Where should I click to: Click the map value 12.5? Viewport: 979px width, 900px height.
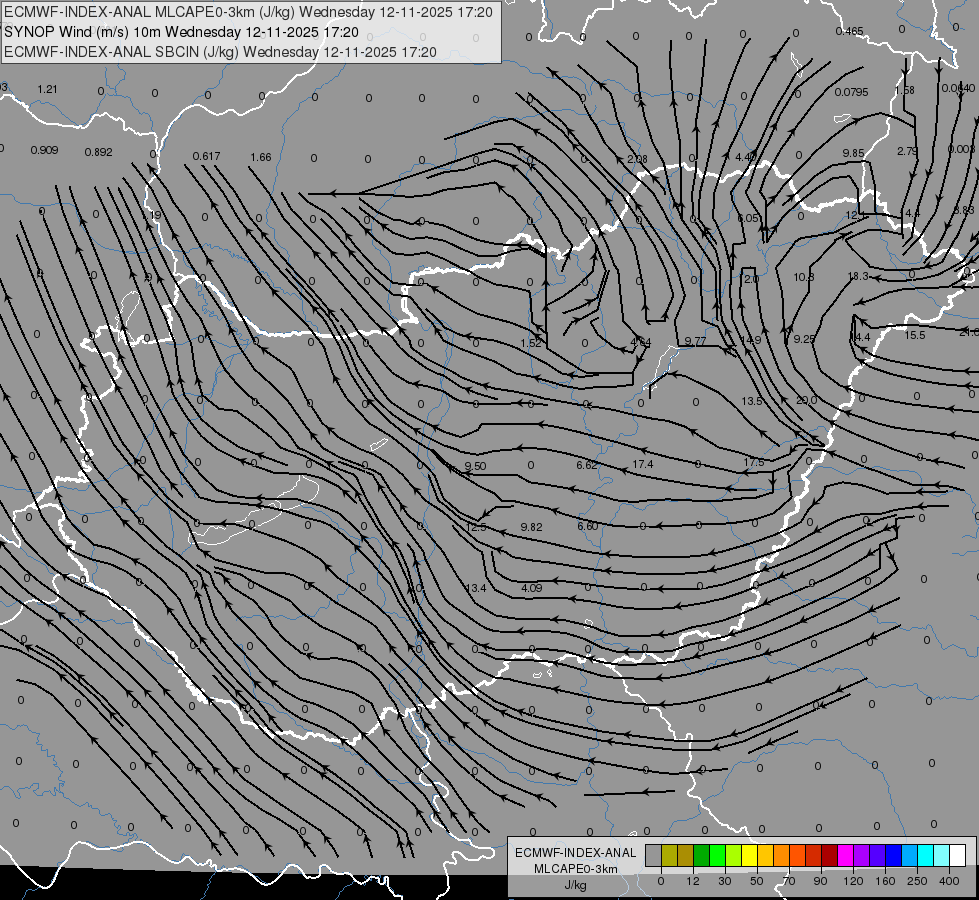pyautogui.click(x=476, y=528)
